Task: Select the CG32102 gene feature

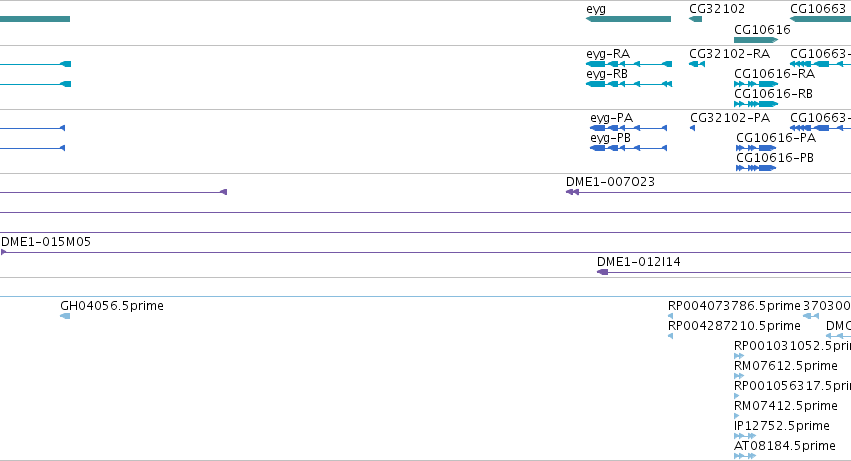Action: (x=695, y=19)
